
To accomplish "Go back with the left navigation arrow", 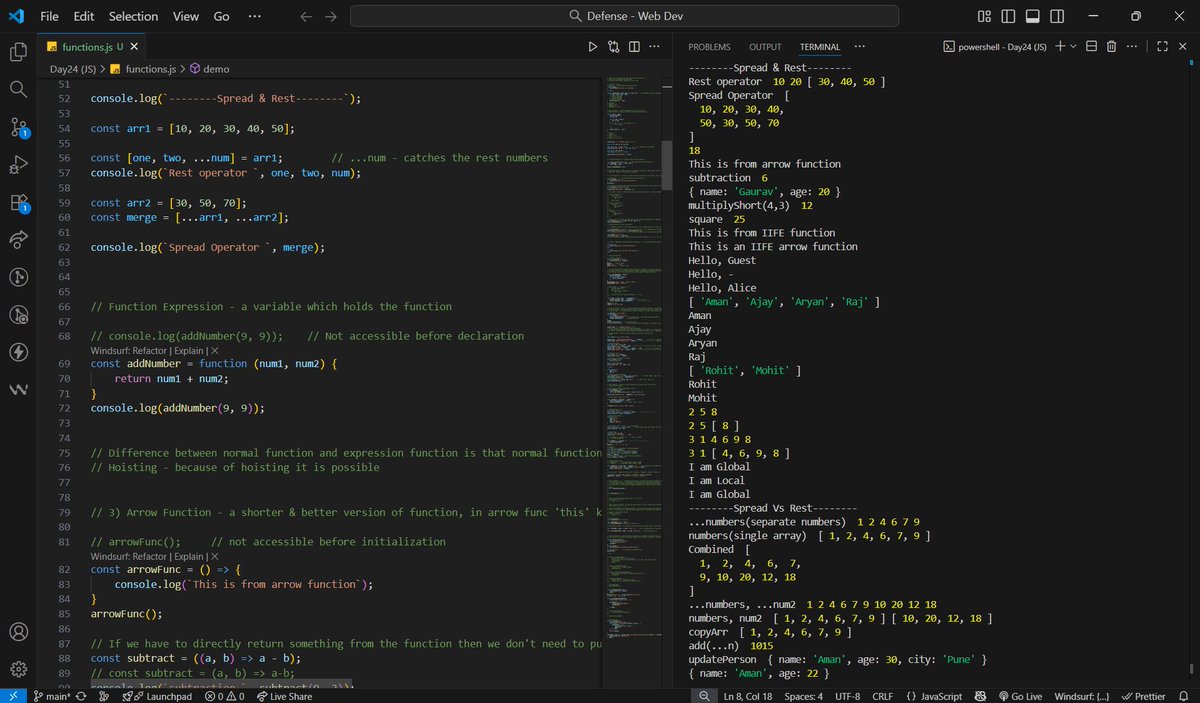I will pyautogui.click(x=307, y=16).
